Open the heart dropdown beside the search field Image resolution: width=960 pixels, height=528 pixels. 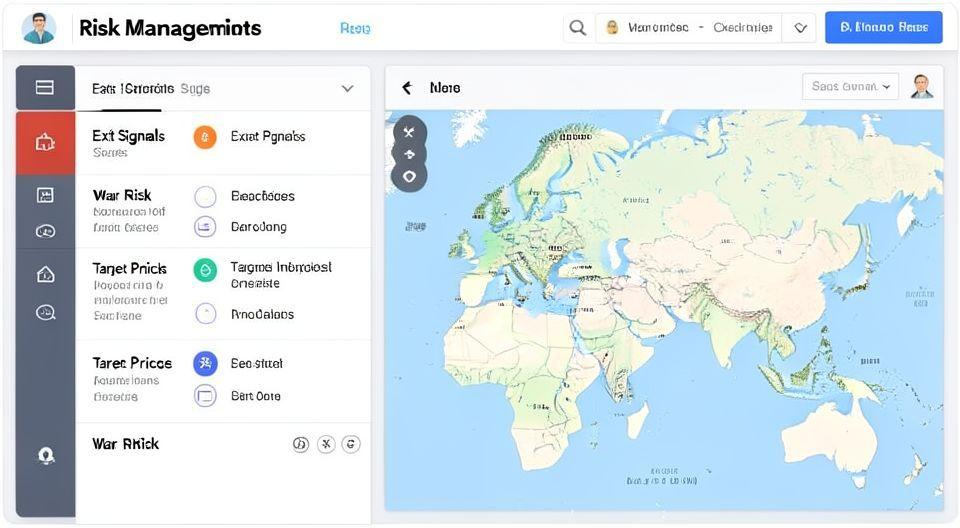(x=800, y=28)
